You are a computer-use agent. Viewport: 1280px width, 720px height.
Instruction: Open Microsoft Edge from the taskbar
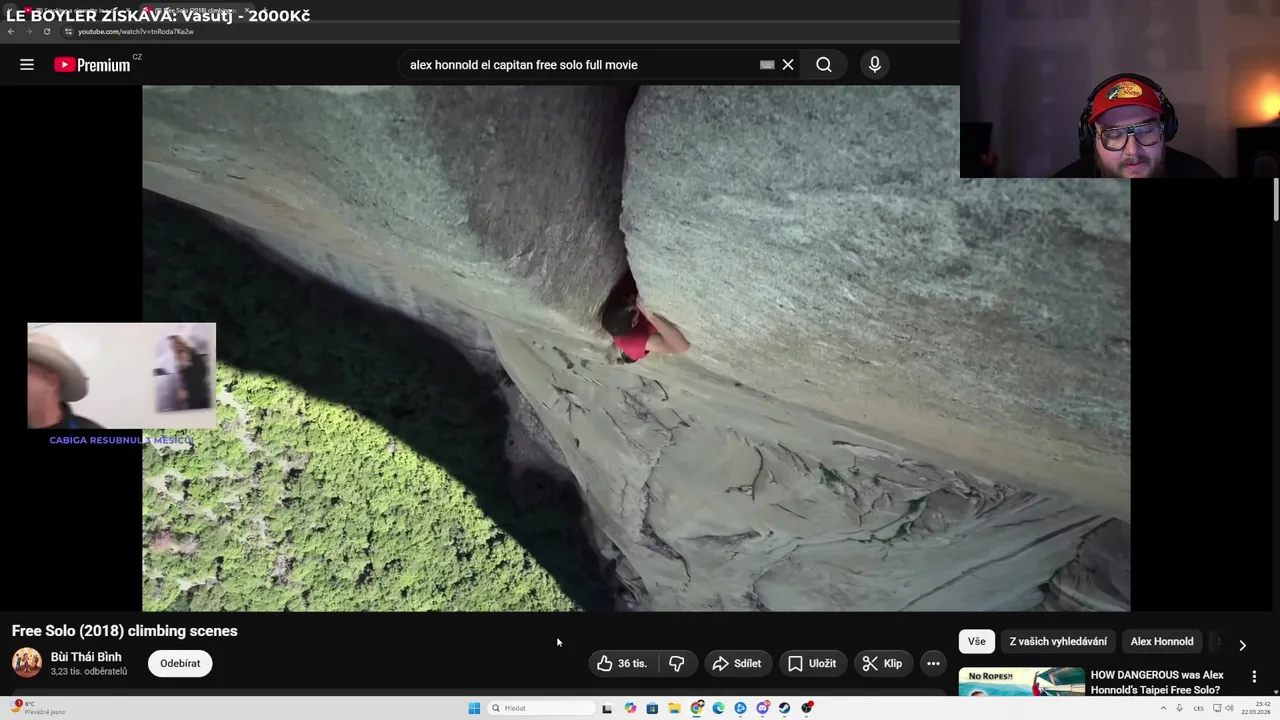pos(719,708)
